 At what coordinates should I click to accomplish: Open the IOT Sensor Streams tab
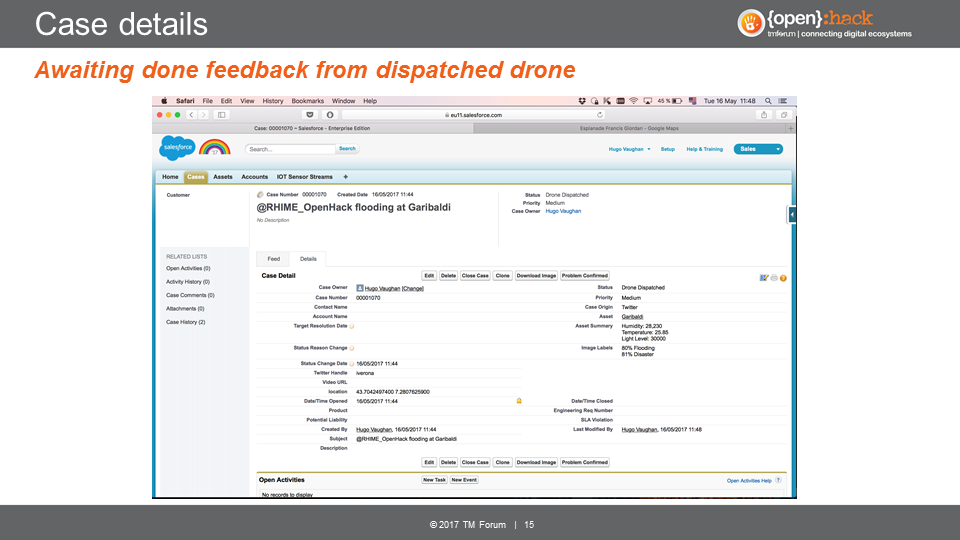point(304,177)
